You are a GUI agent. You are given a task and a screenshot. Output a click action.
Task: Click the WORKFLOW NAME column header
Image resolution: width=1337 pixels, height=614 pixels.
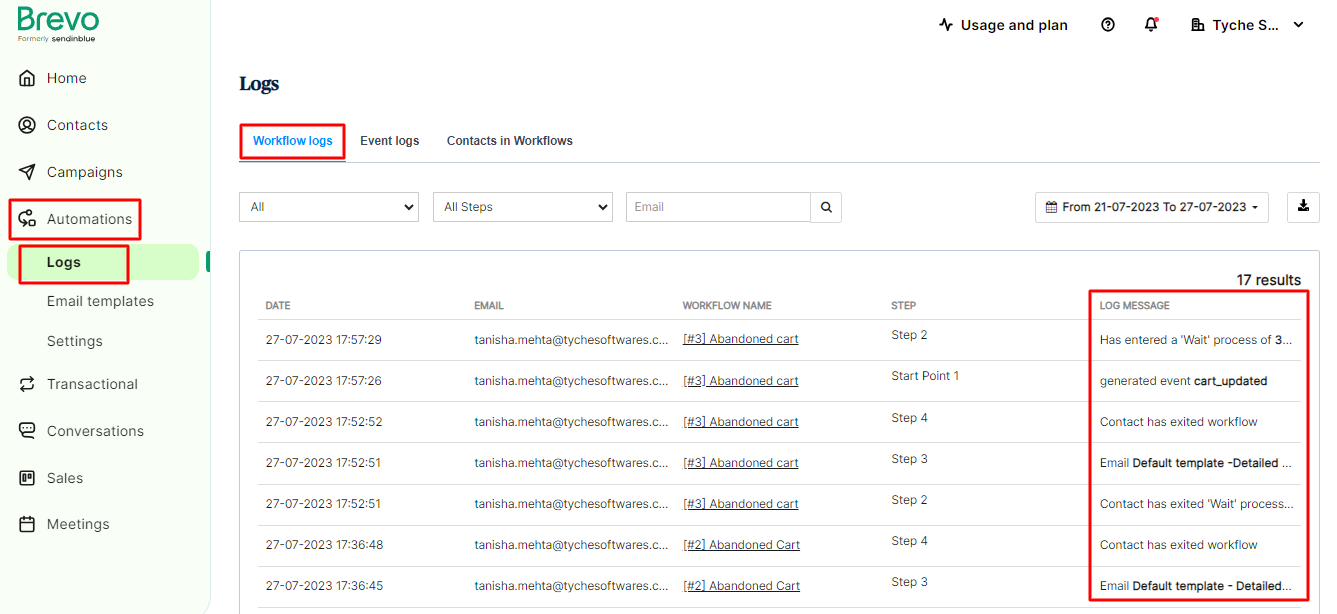727,306
